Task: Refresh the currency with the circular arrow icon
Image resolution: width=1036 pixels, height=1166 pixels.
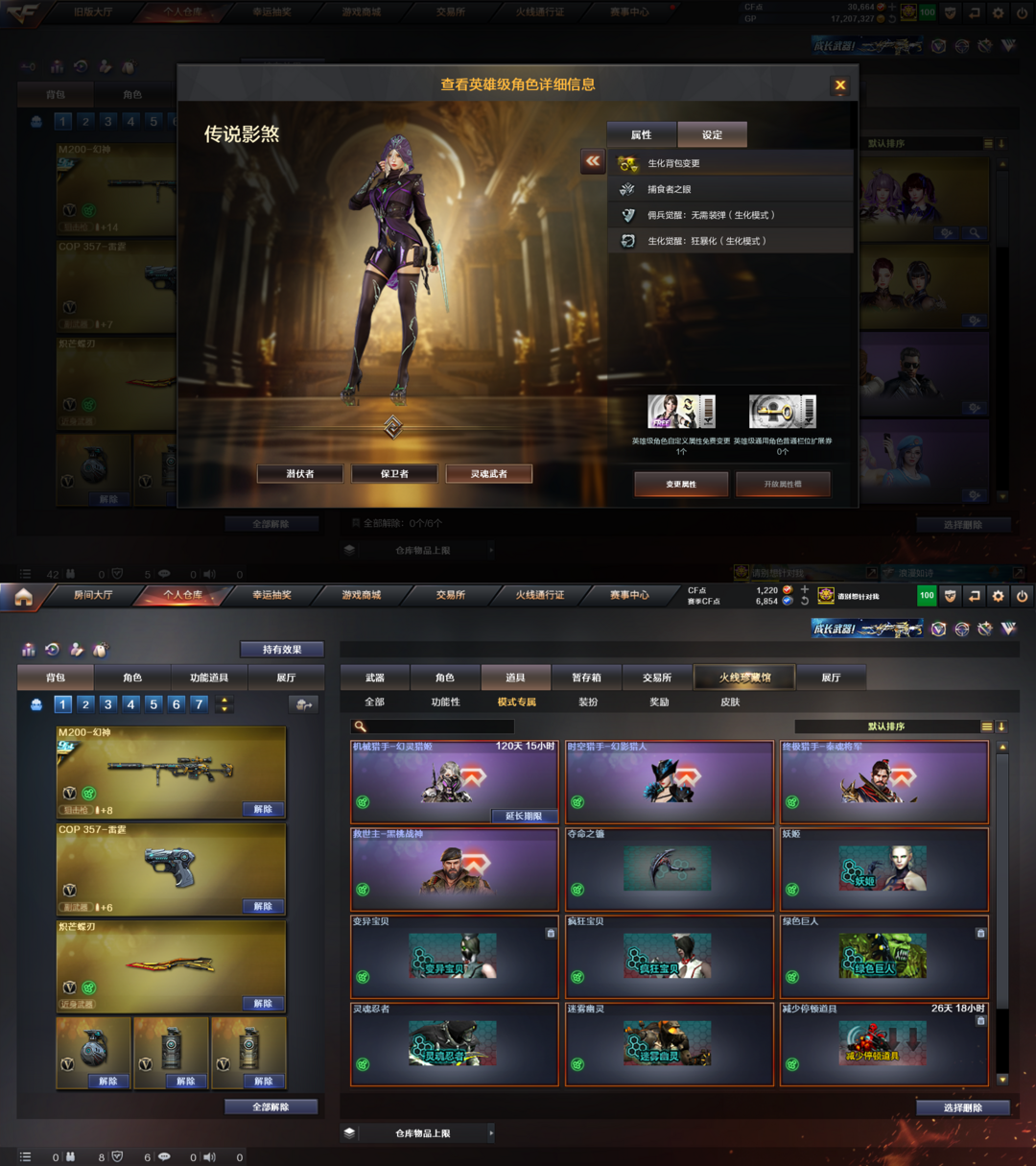Action: (805, 602)
